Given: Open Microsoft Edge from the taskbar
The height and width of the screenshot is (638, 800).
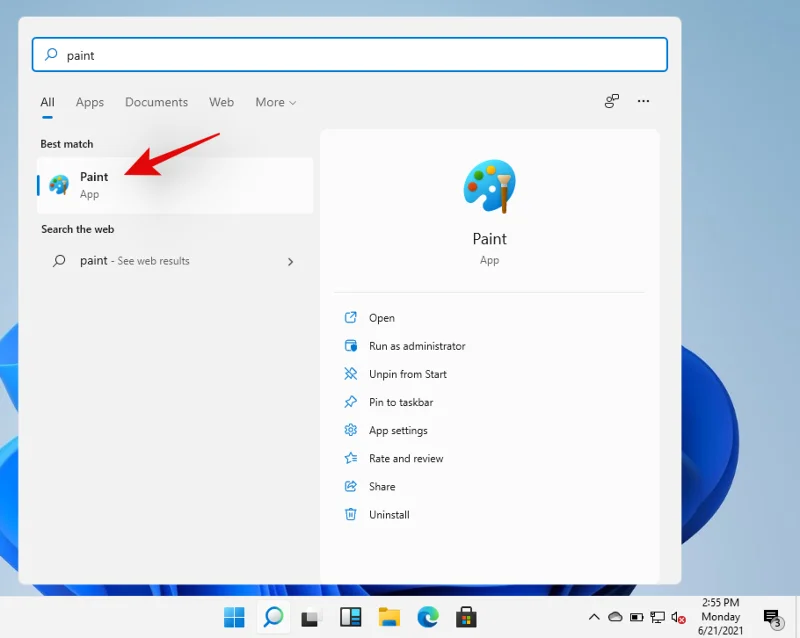Looking at the screenshot, I should tap(427, 617).
